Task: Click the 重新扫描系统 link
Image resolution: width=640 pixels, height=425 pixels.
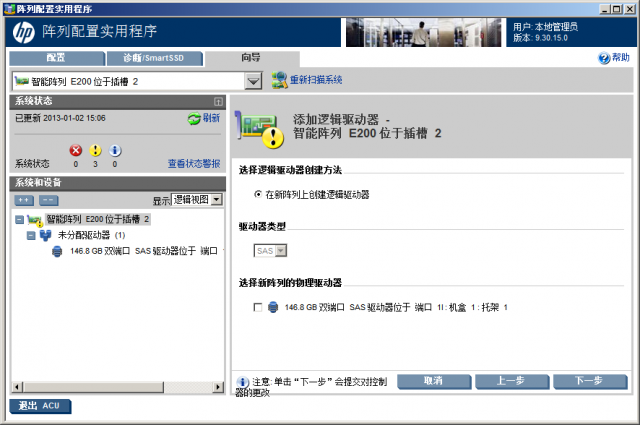Action: 316,80
